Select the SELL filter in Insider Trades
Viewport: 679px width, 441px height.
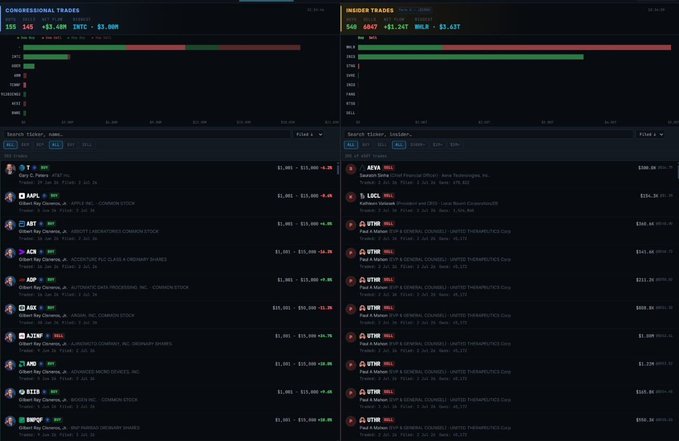tap(382, 145)
